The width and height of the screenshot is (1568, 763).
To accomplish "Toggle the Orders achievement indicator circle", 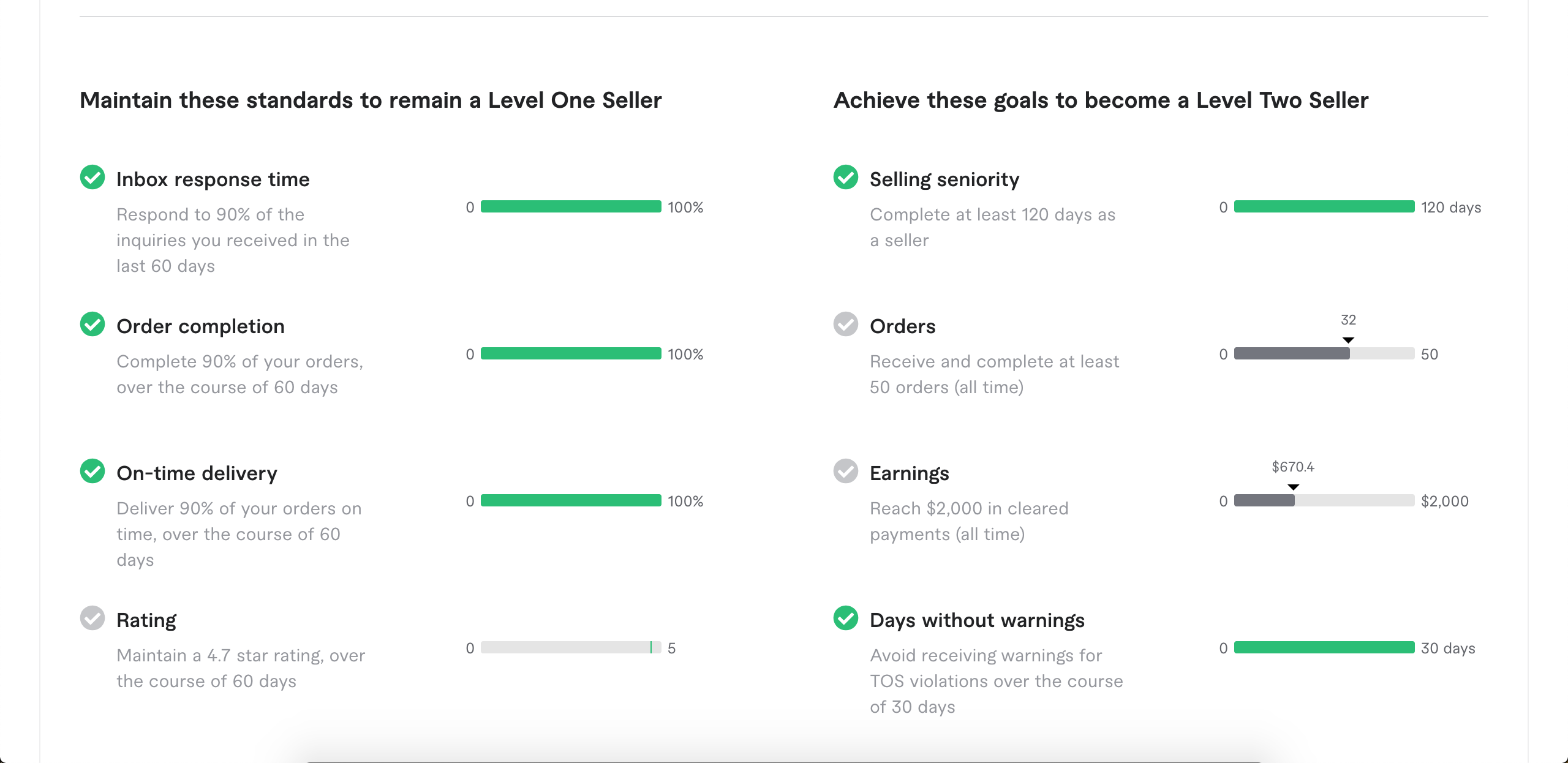I will [x=846, y=325].
